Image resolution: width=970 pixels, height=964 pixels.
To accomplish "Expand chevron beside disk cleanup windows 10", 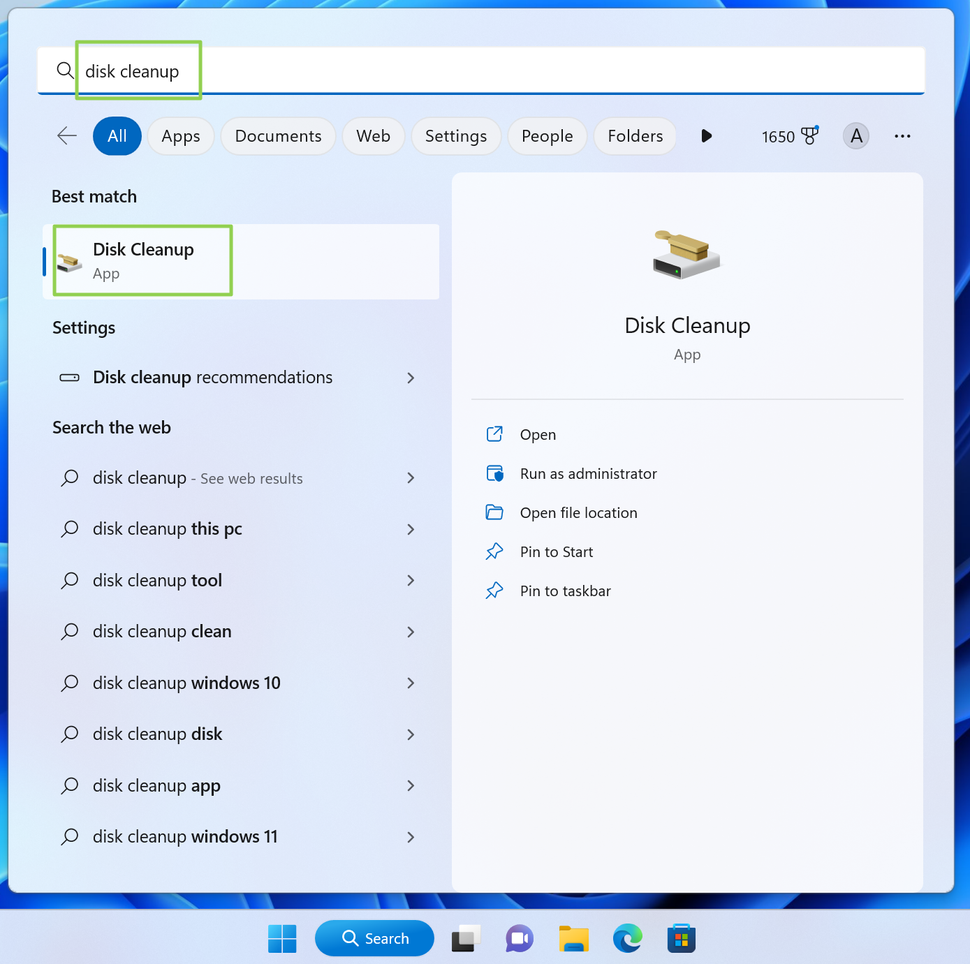I will point(411,683).
